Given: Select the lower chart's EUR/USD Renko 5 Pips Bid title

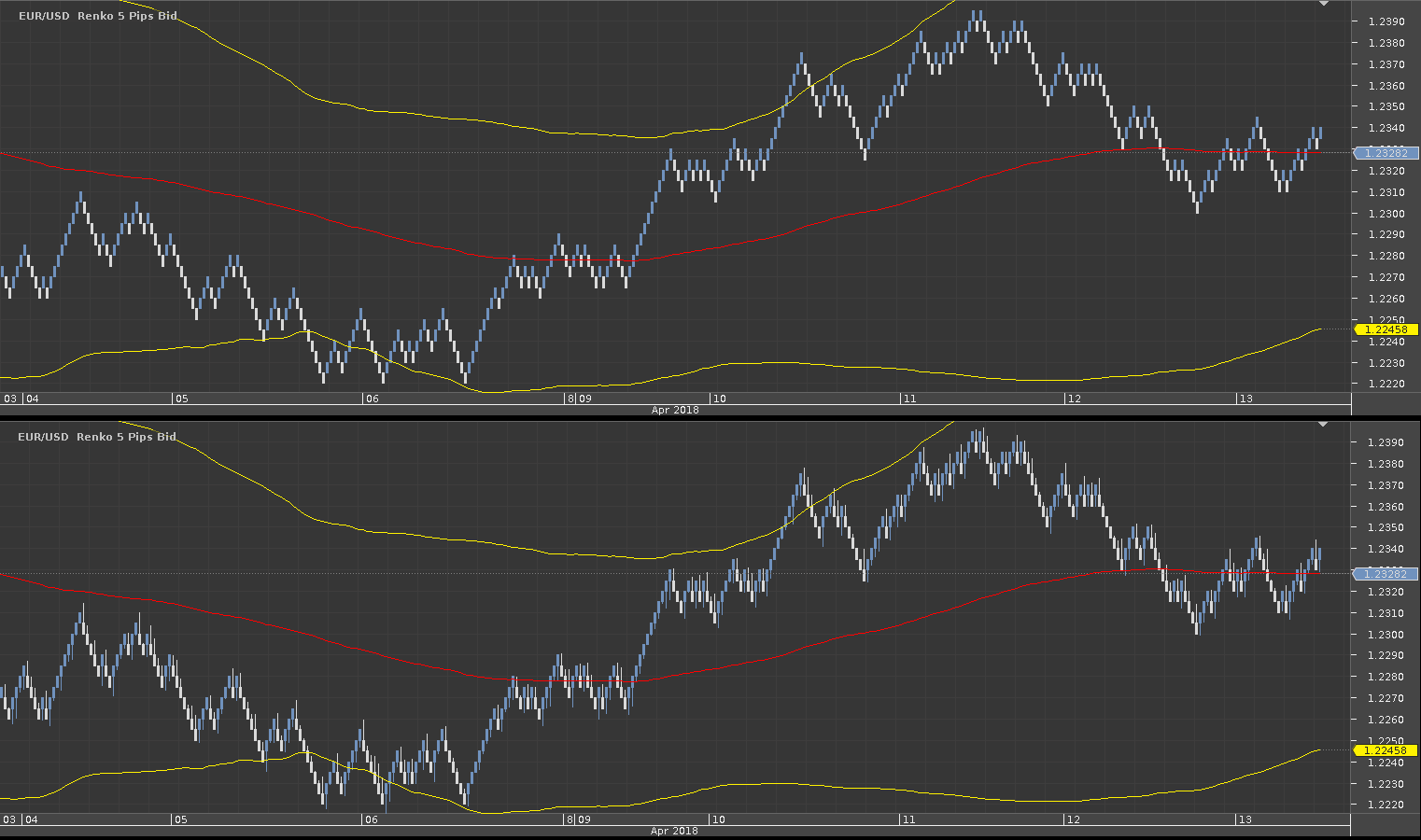Looking at the screenshot, I should tap(98, 437).
